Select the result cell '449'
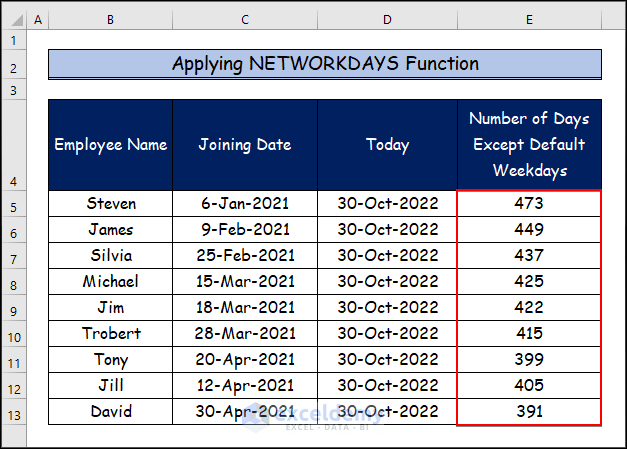This screenshot has height=449, width=627. [x=529, y=229]
